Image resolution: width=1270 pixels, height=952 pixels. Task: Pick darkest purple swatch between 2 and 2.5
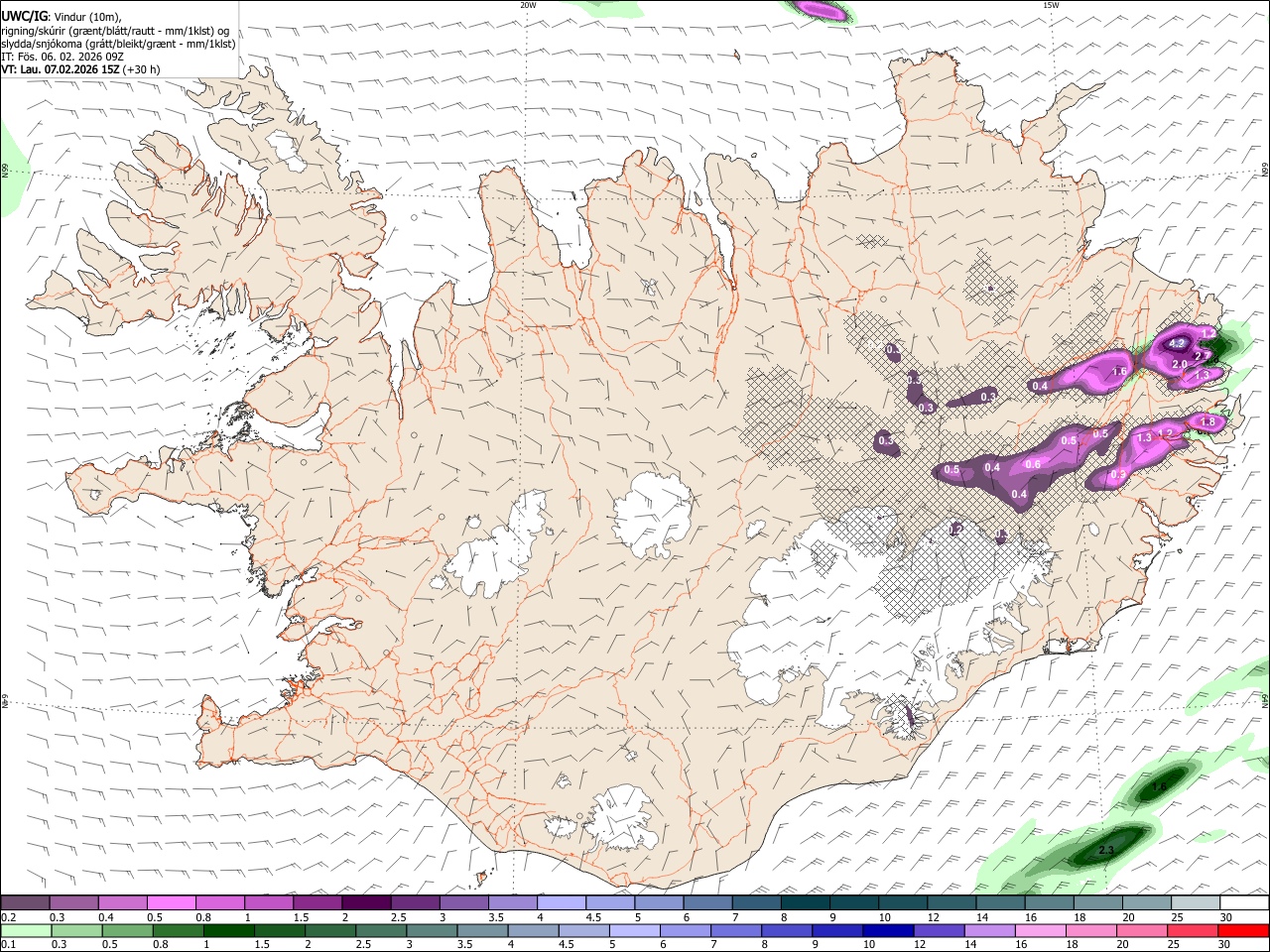[365, 902]
